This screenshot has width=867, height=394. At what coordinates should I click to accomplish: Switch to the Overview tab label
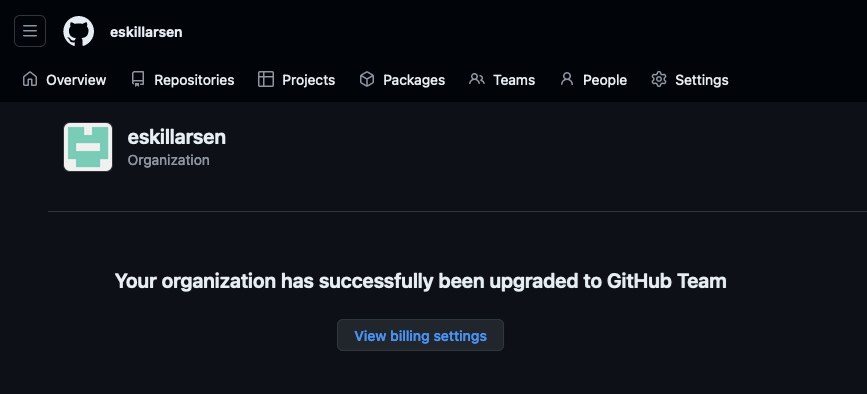tap(76, 80)
